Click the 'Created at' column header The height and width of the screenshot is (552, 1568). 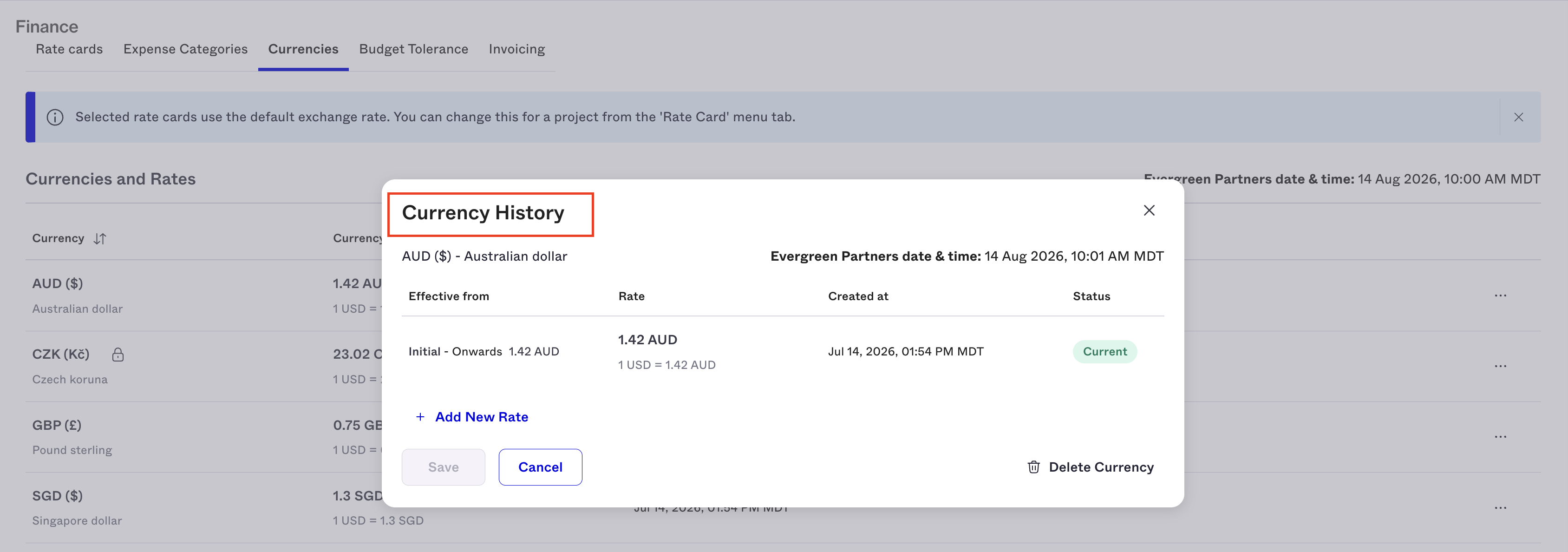tap(858, 296)
